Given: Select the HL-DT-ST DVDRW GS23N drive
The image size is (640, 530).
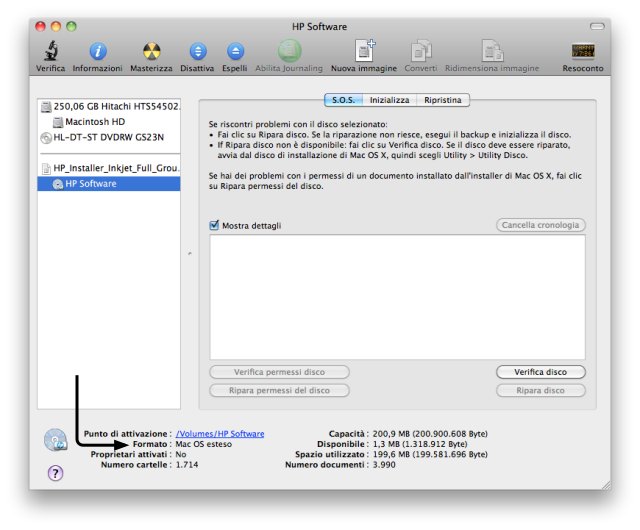Looking at the screenshot, I should point(109,137).
